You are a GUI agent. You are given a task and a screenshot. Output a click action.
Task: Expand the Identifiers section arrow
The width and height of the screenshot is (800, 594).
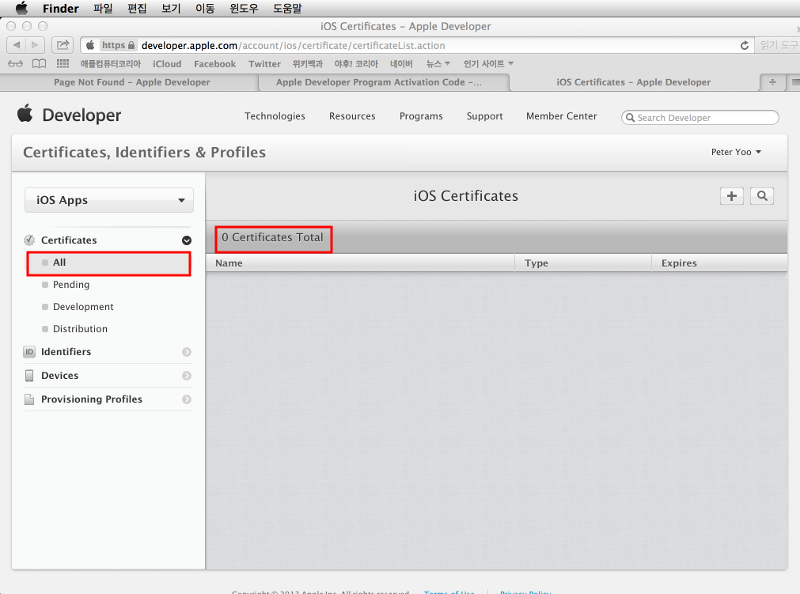187,352
